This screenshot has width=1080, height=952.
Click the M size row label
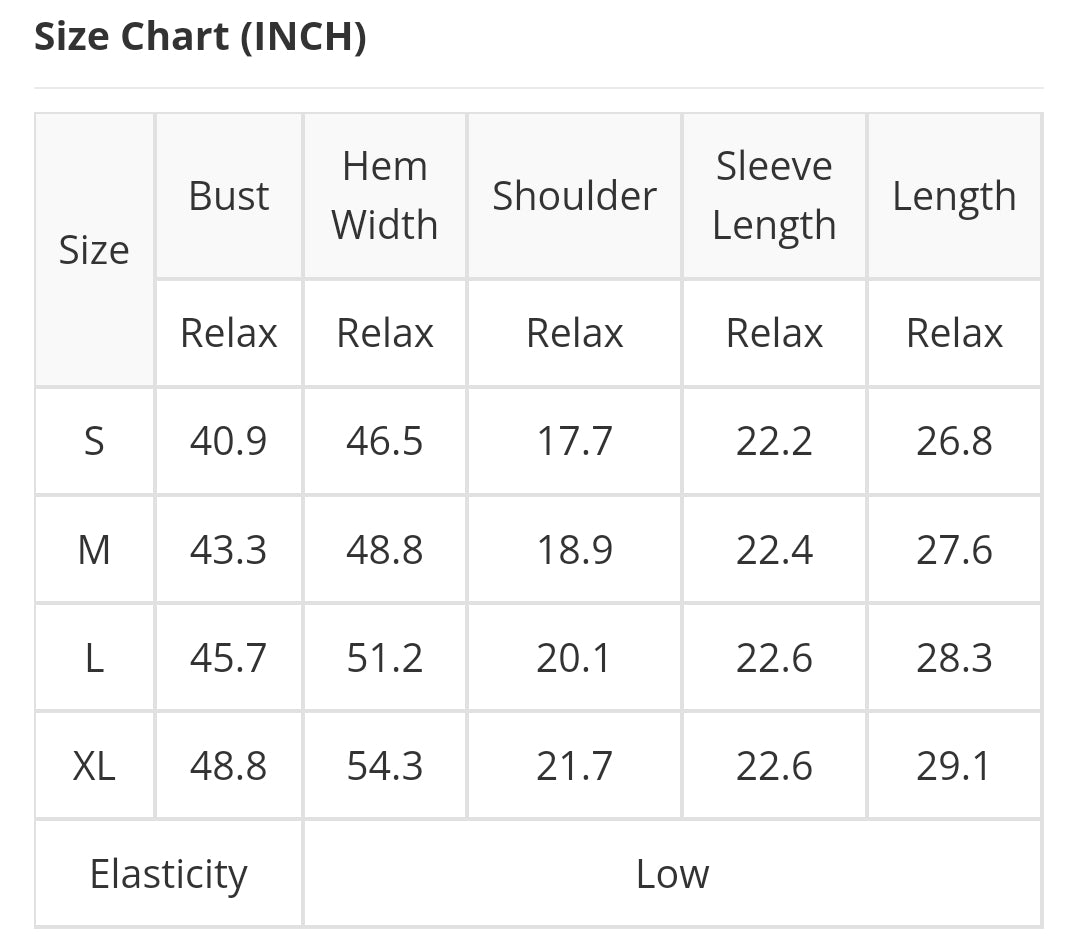point(94,550)
